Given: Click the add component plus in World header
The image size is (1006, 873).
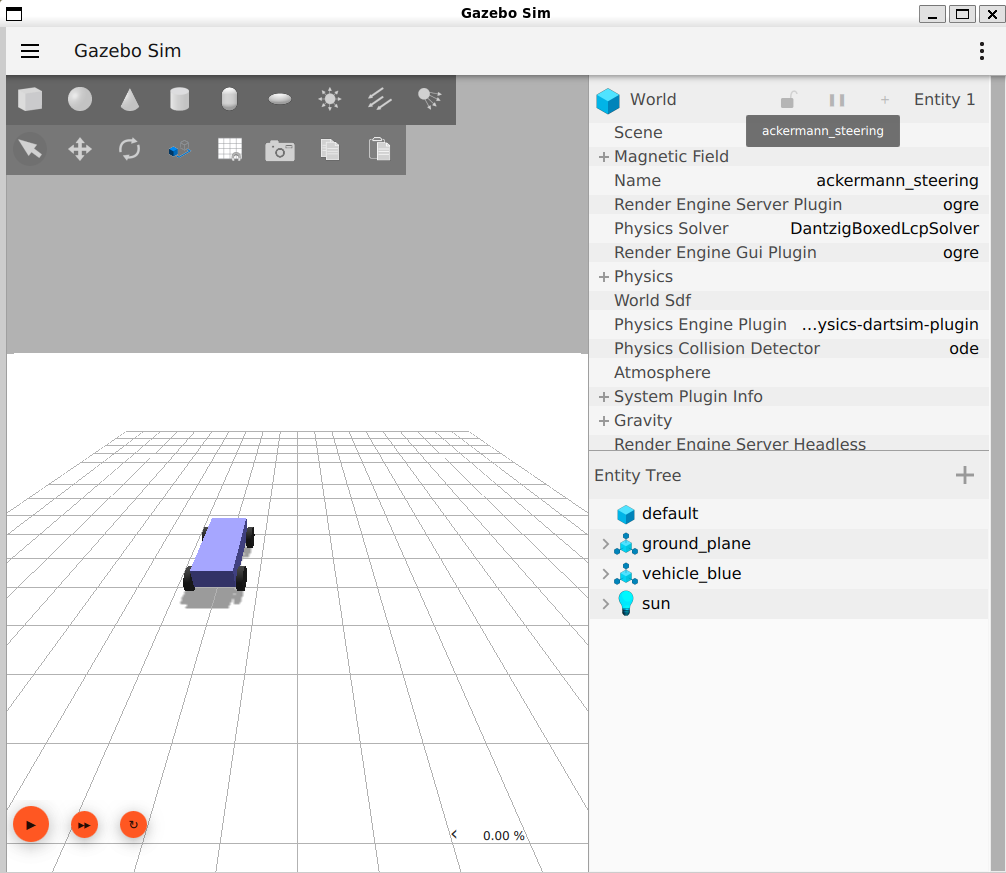Looking at the screenshot, I should tap(885, 100).
